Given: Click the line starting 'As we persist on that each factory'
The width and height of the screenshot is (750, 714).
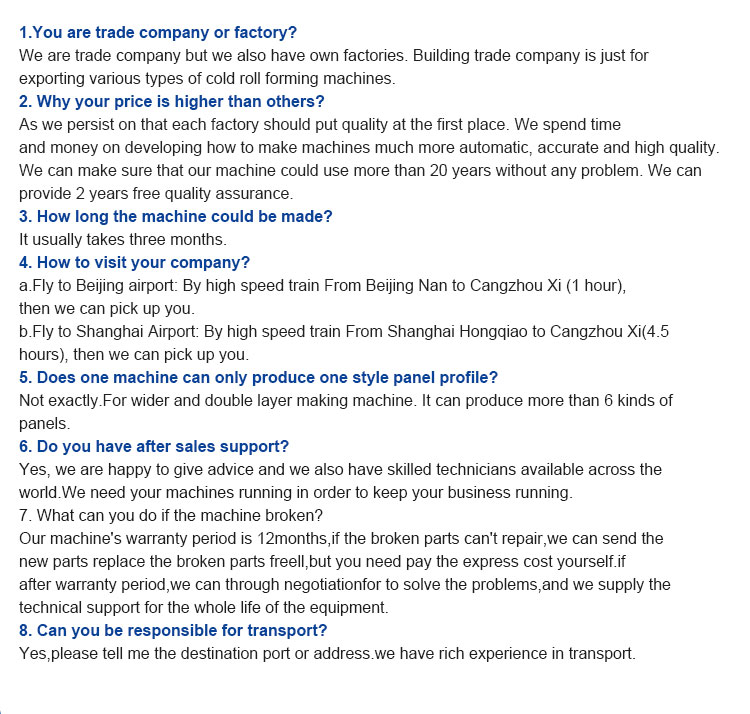Looking at the screenshot, I should pos(320,124).
